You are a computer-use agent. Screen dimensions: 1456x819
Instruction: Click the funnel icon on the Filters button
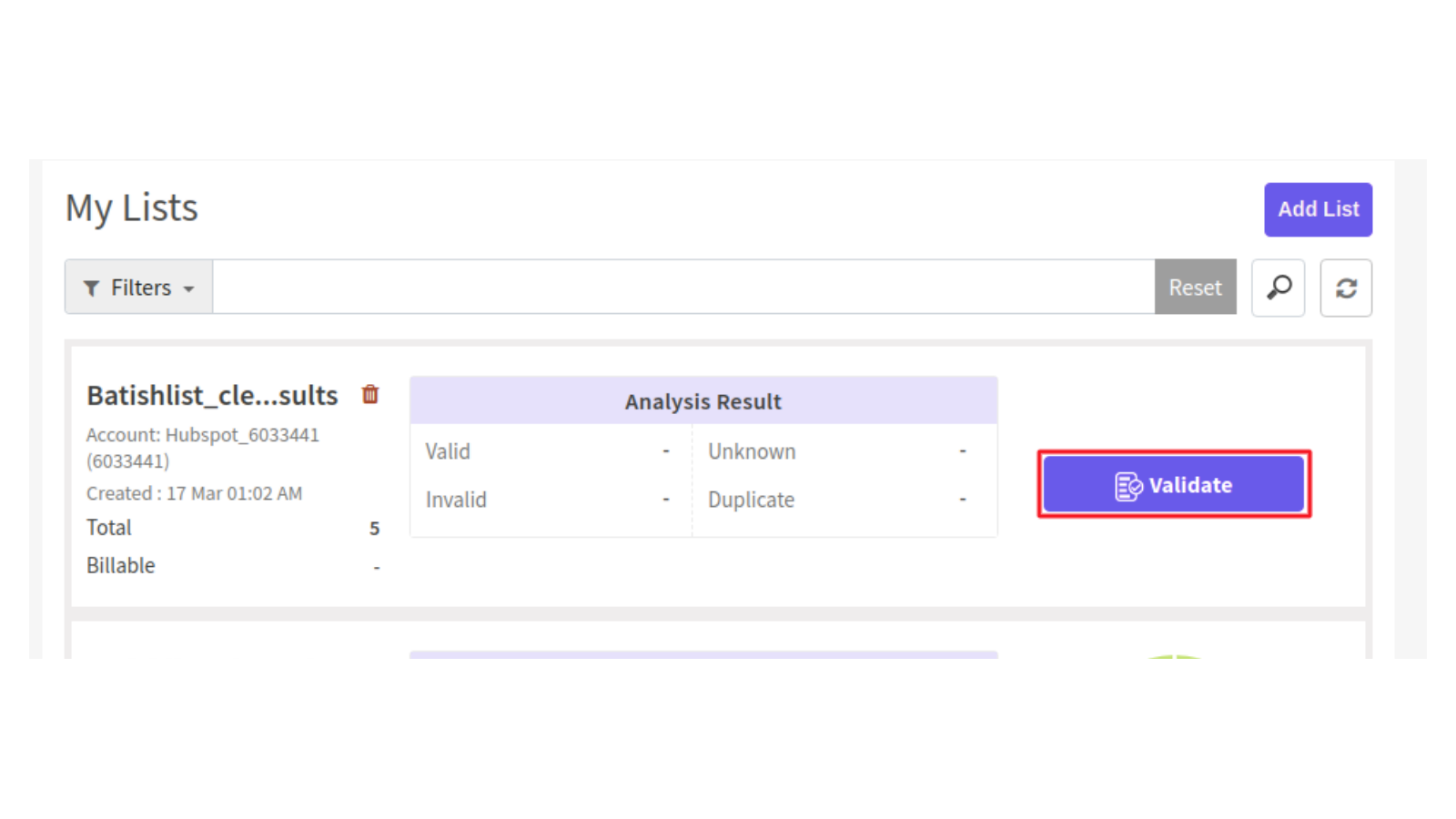coord(91,288)
